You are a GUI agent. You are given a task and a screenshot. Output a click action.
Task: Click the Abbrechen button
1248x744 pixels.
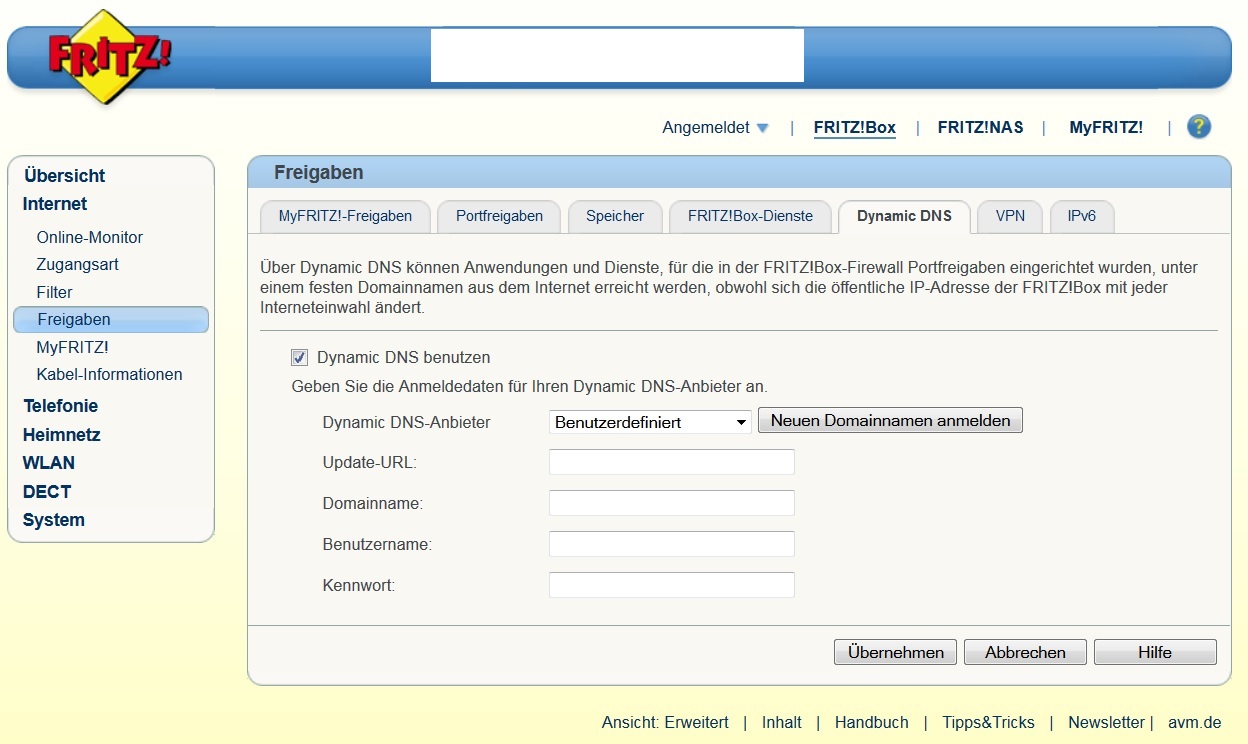[x=1025, y=652]
